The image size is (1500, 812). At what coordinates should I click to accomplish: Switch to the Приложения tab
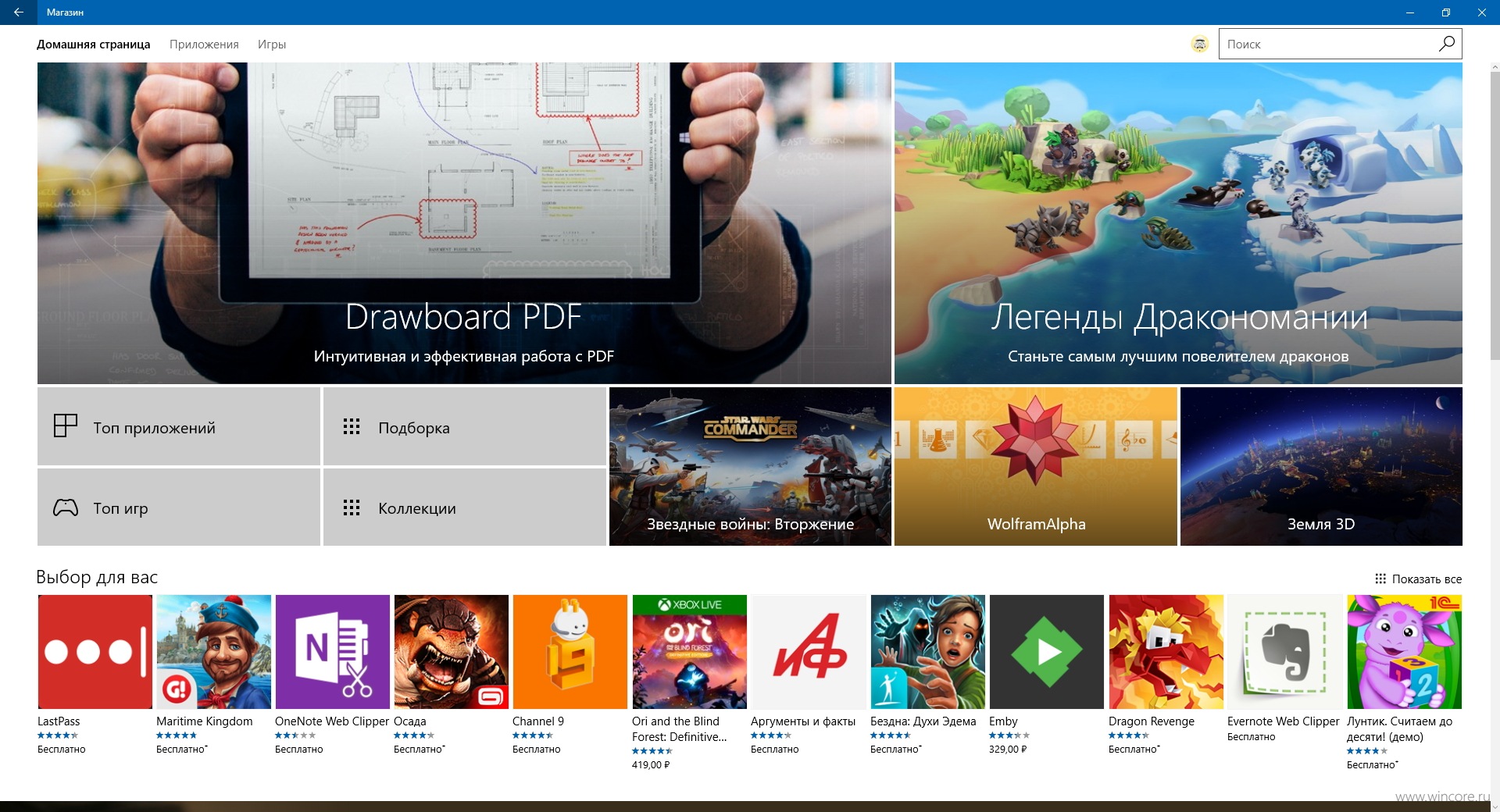coord(204,45)
